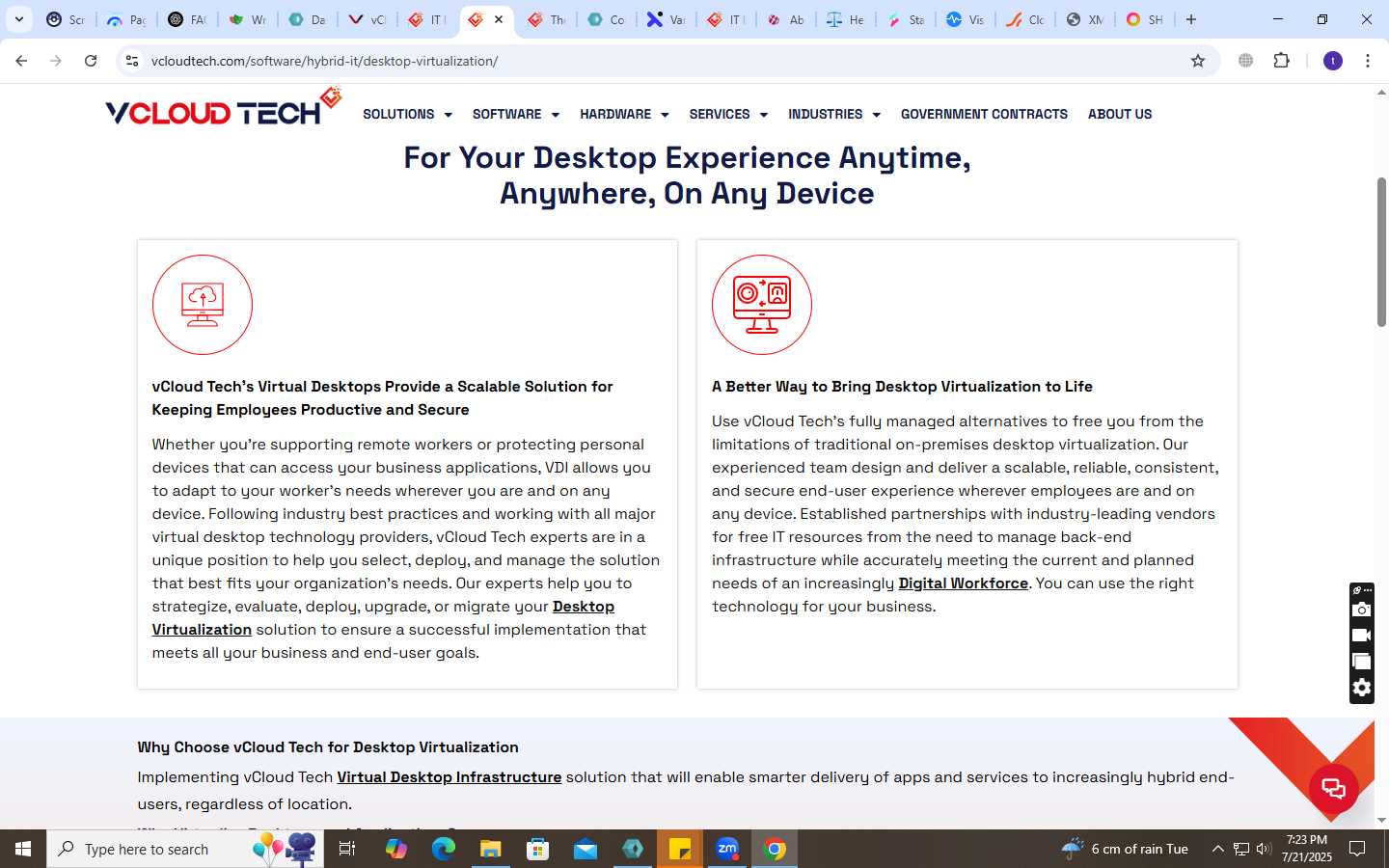Click the volume speaker tray icon
Screen dimensions: 1389x868
[x=1264, y=849]
